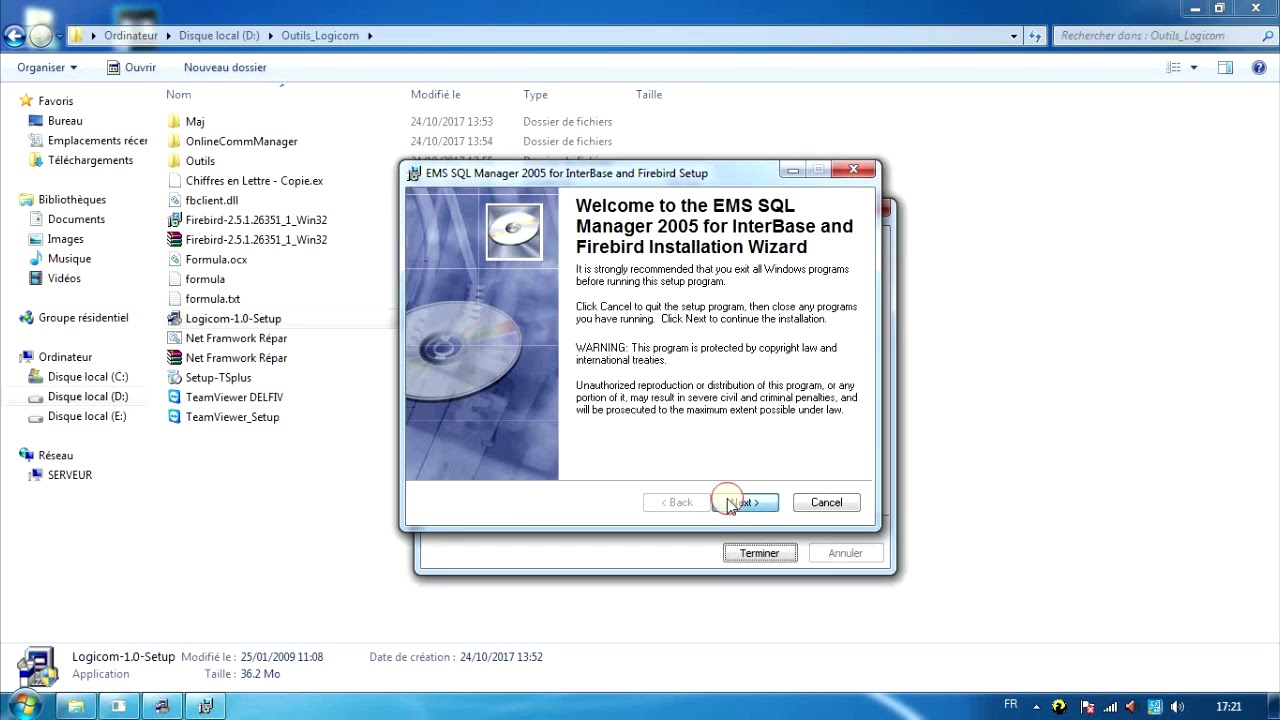
Task: Change the view with the view icon
Action: click(1173, 67)
